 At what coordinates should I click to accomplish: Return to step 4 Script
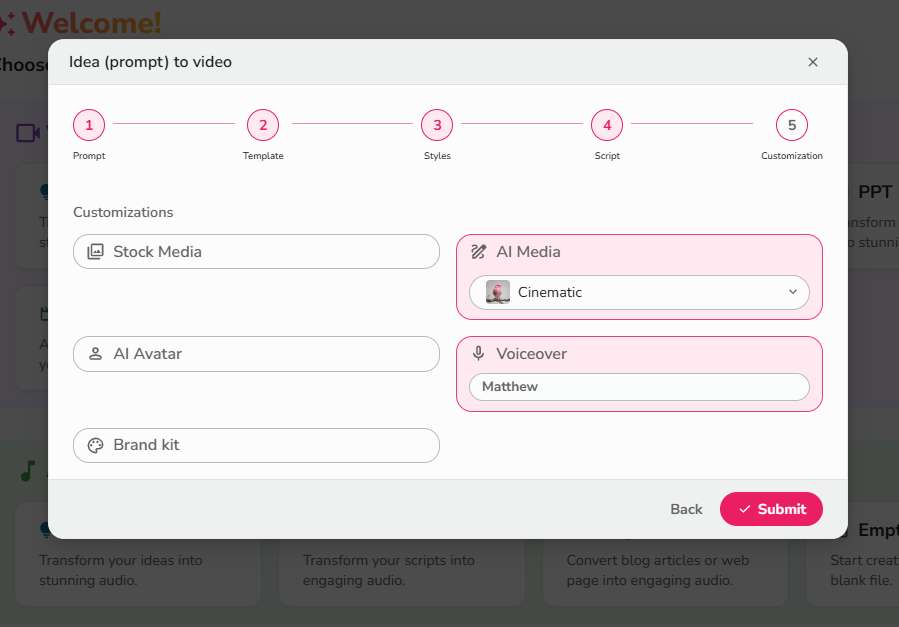607,125
